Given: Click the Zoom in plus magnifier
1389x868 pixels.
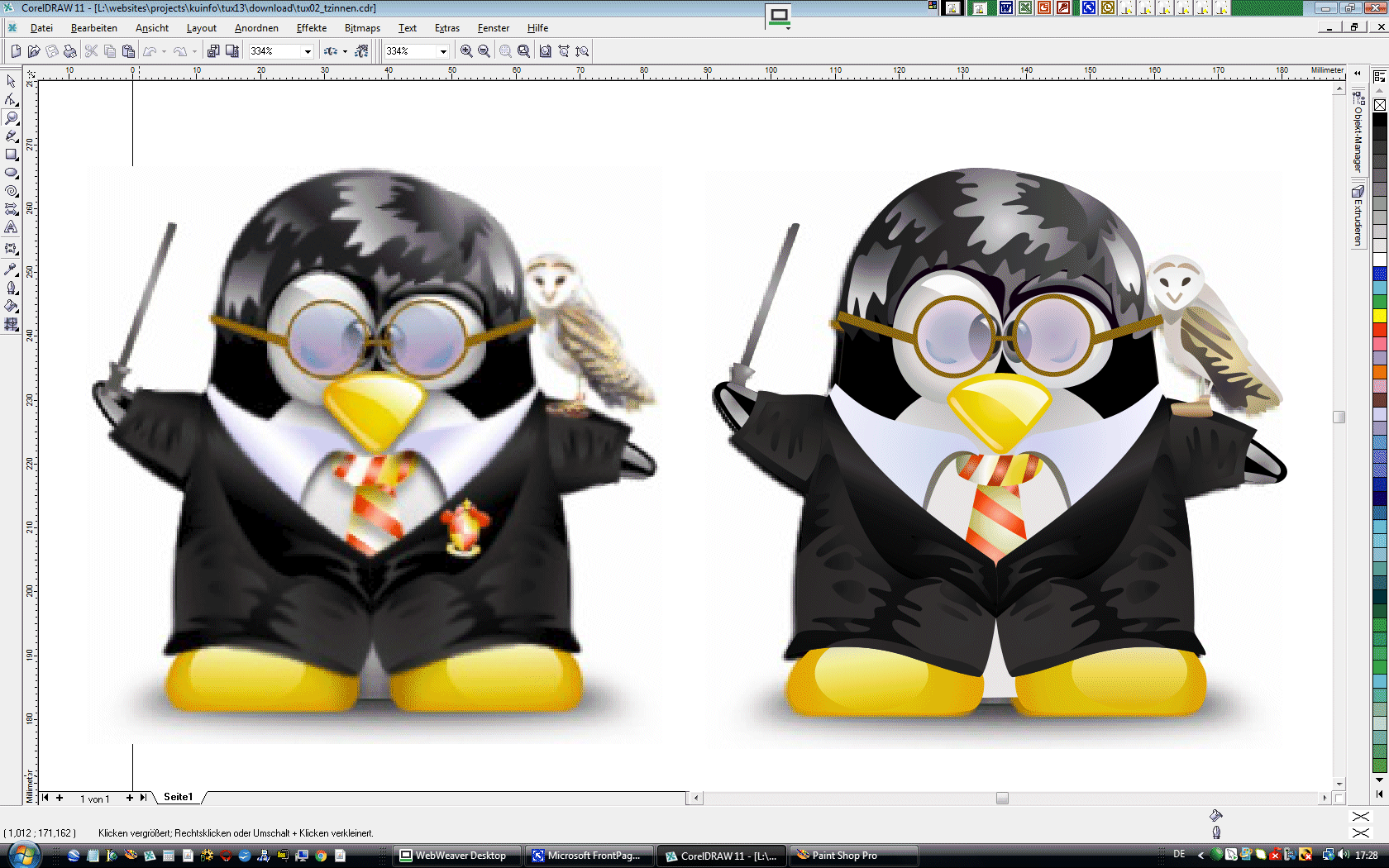Looking at the screenshot, I should [x=466, y=51].
